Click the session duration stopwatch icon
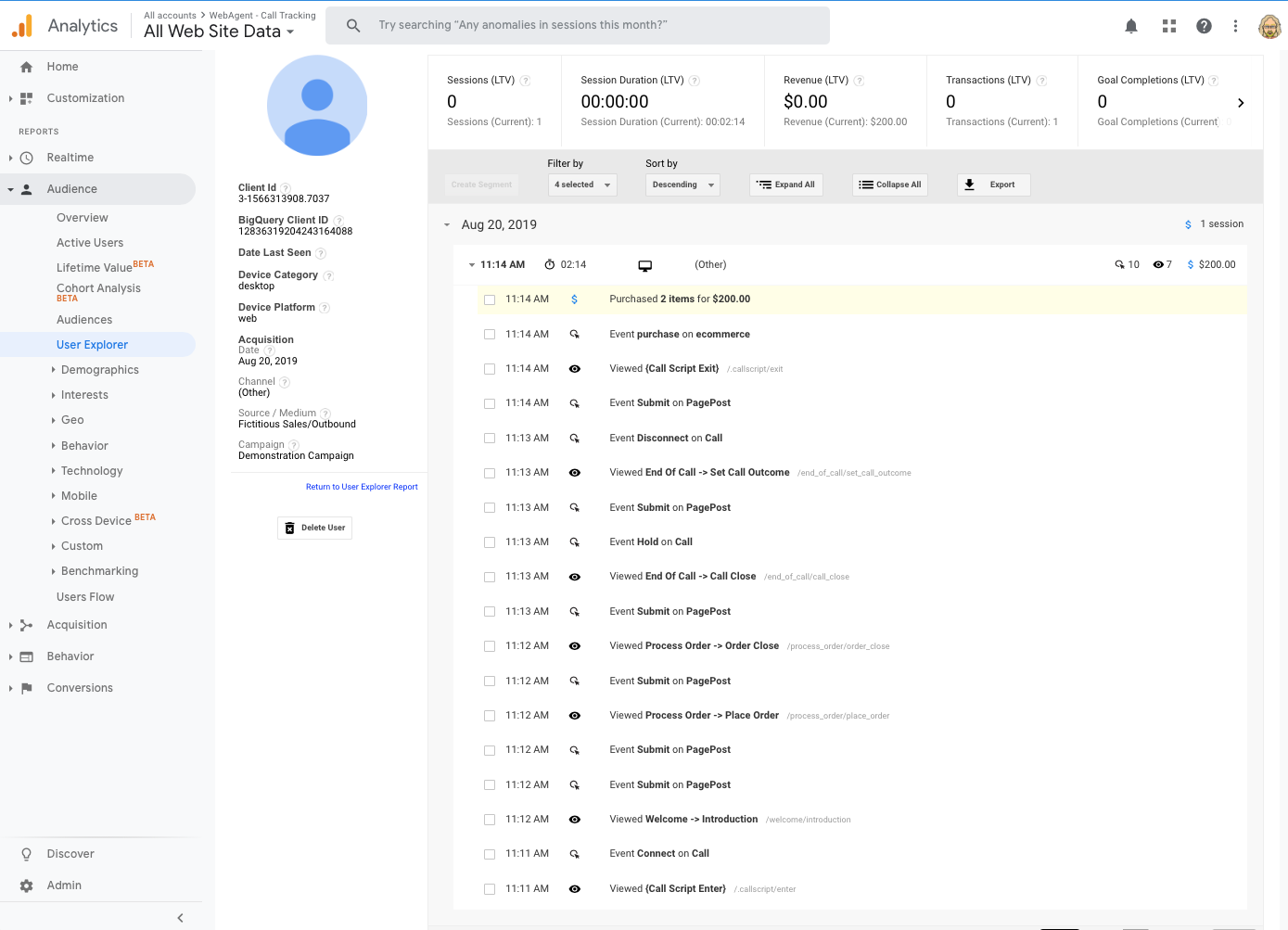Image resolution: width=1288 pixels, height=930 pixels. point(550,264)
